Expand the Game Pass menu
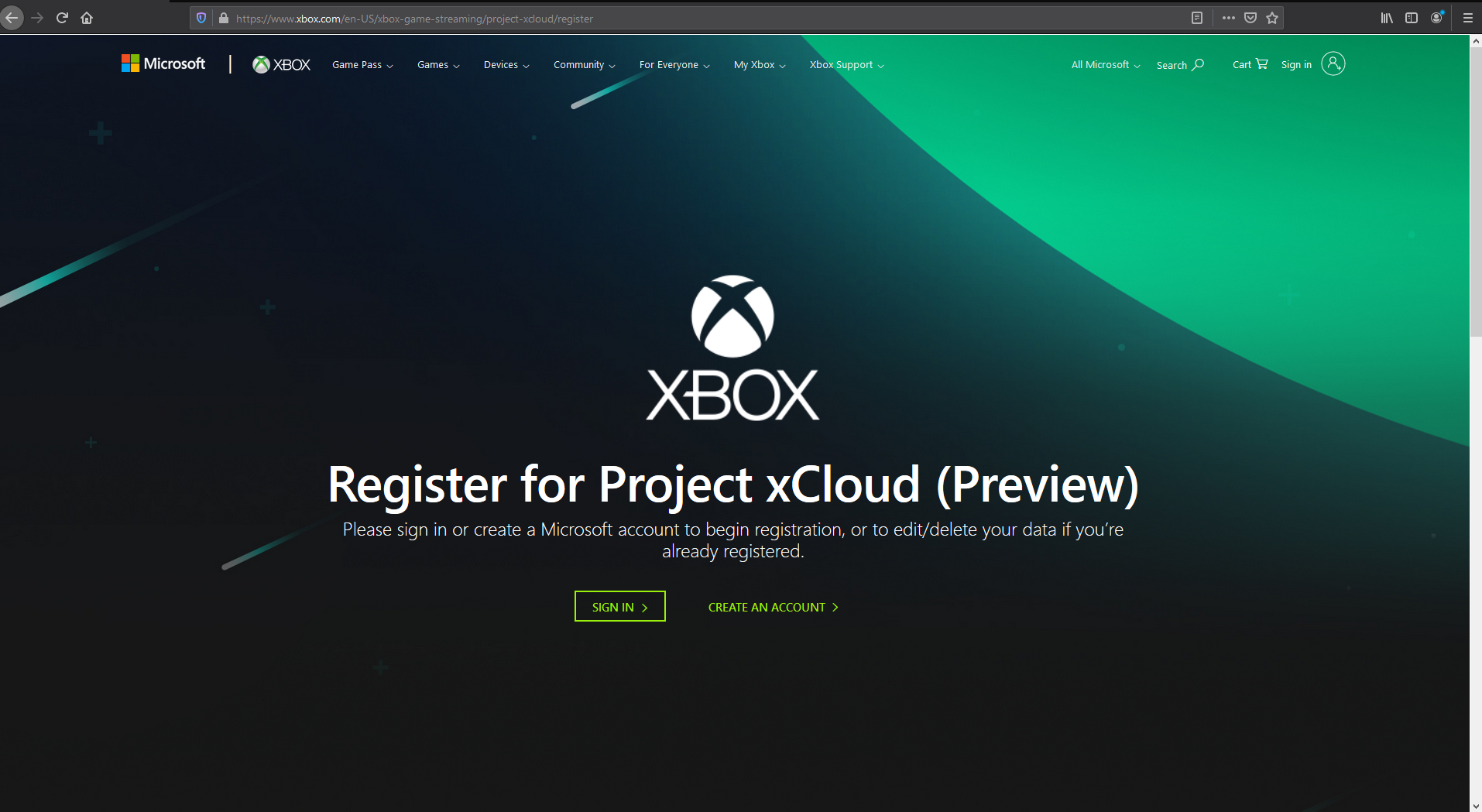This screenshot has width=1482, height=812. pyautogui.click(x=362, y=65)
